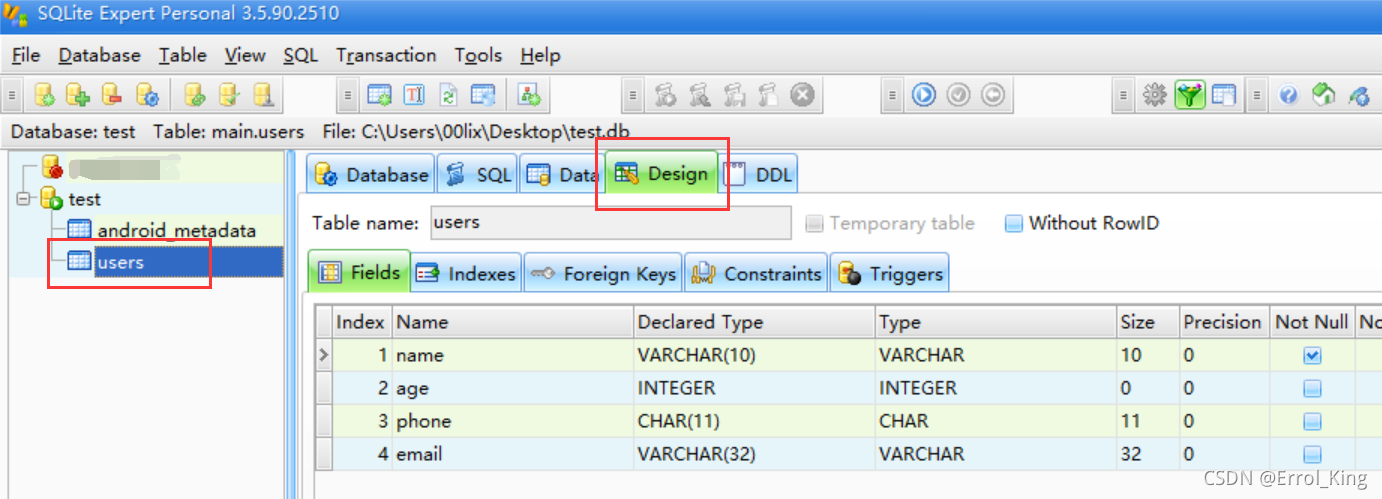
Task: Click the remove database icon with red minus
Action: coord(112,95)
